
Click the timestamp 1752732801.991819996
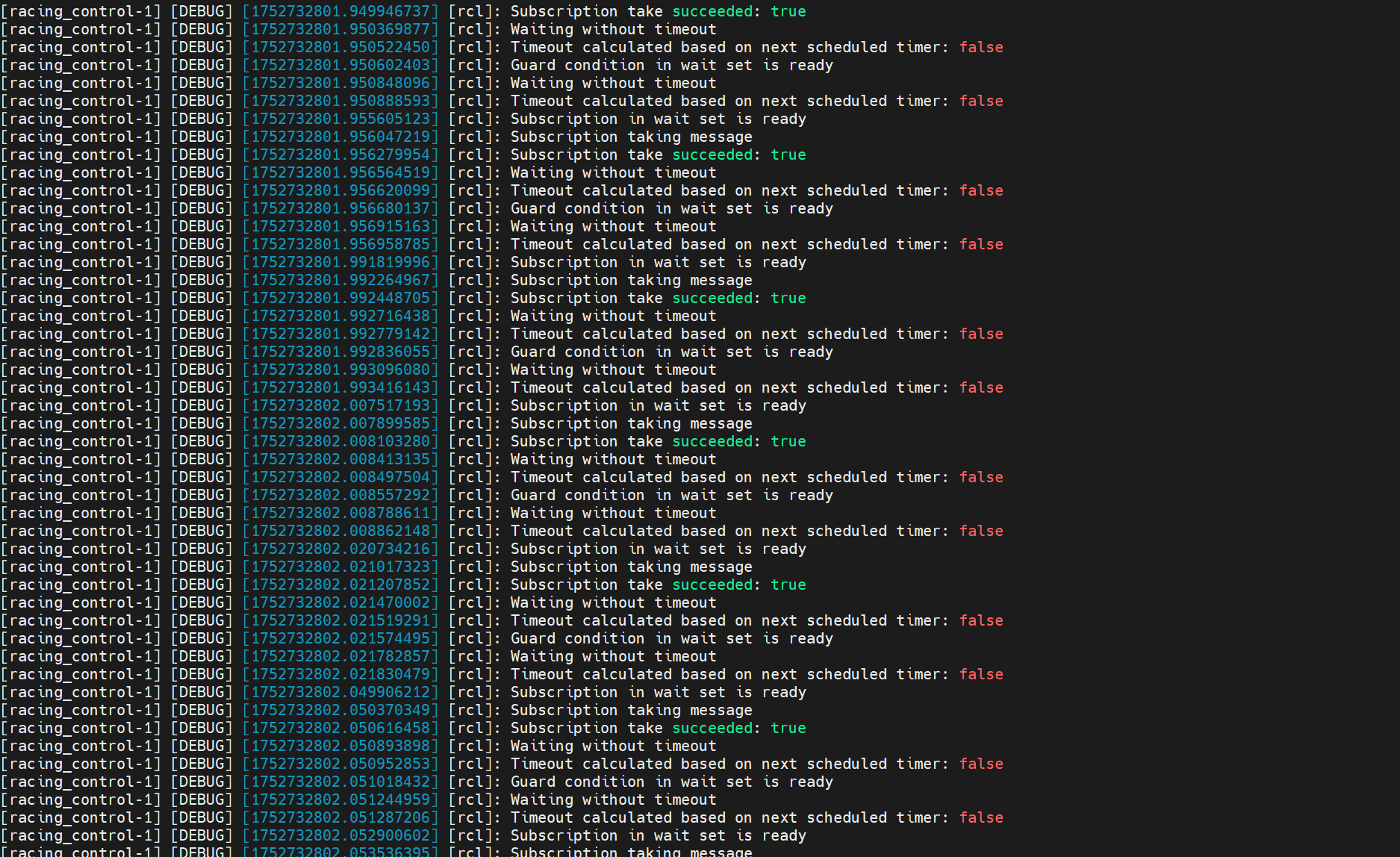pos(340,262)
